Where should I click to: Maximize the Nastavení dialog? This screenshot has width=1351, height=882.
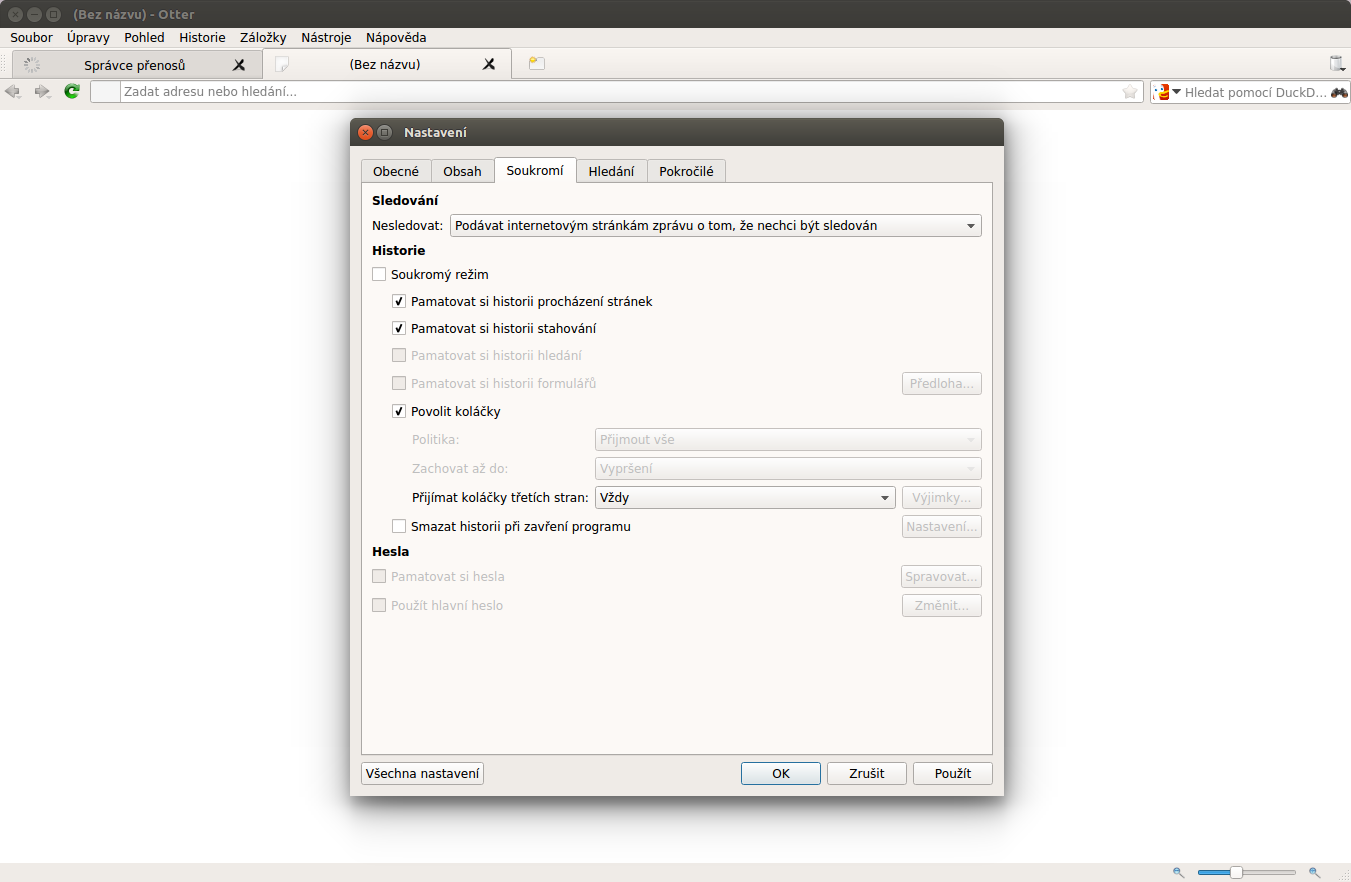pyautogui.click(x=385, y=132)
